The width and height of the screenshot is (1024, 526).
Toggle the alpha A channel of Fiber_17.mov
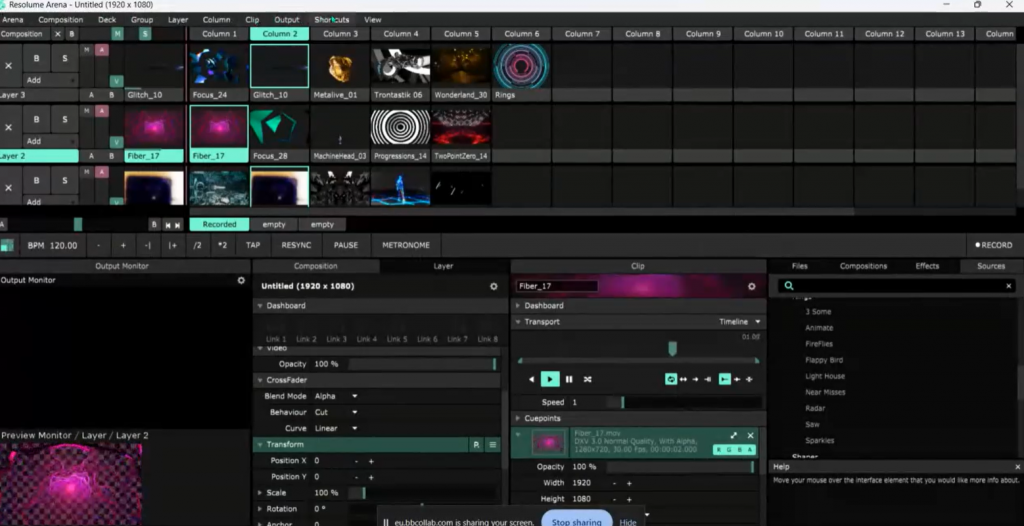[750, 450]
